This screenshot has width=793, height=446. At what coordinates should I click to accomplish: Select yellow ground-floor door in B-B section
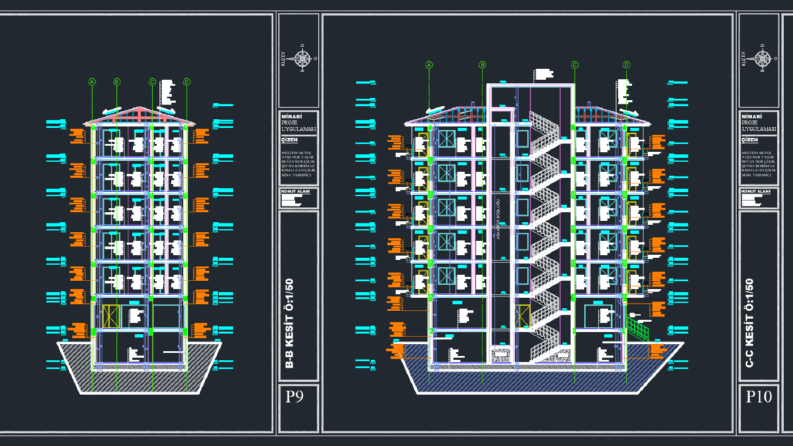111,316
